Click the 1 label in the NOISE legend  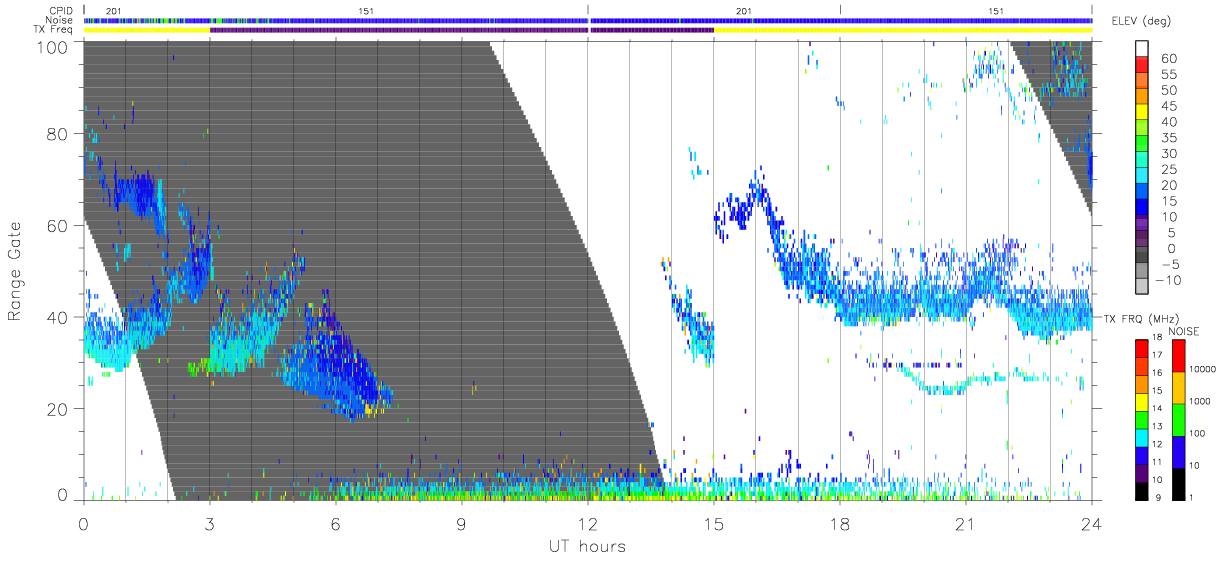point(1193,497)
